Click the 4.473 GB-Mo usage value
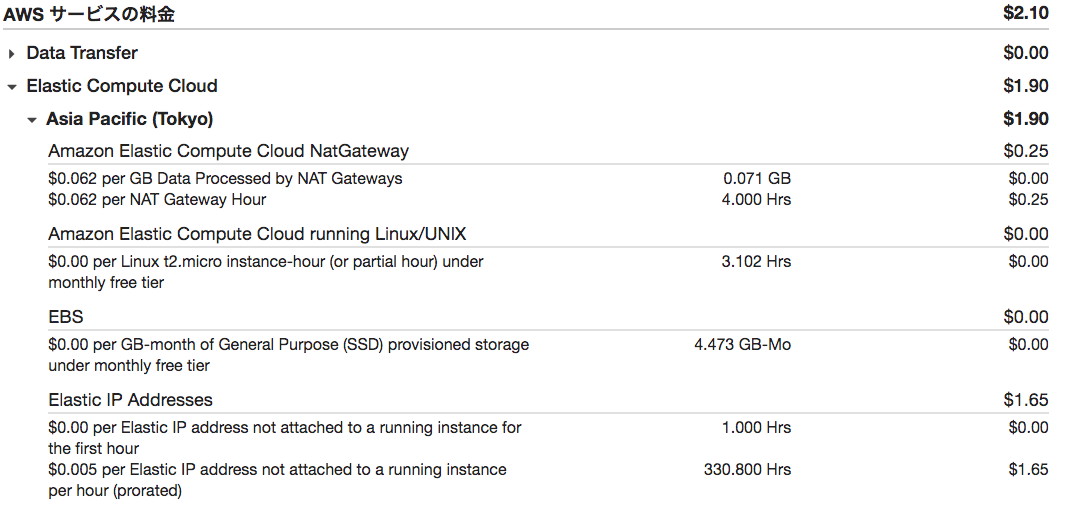This screenshot has width=1070, height=505. click(742, 345)
